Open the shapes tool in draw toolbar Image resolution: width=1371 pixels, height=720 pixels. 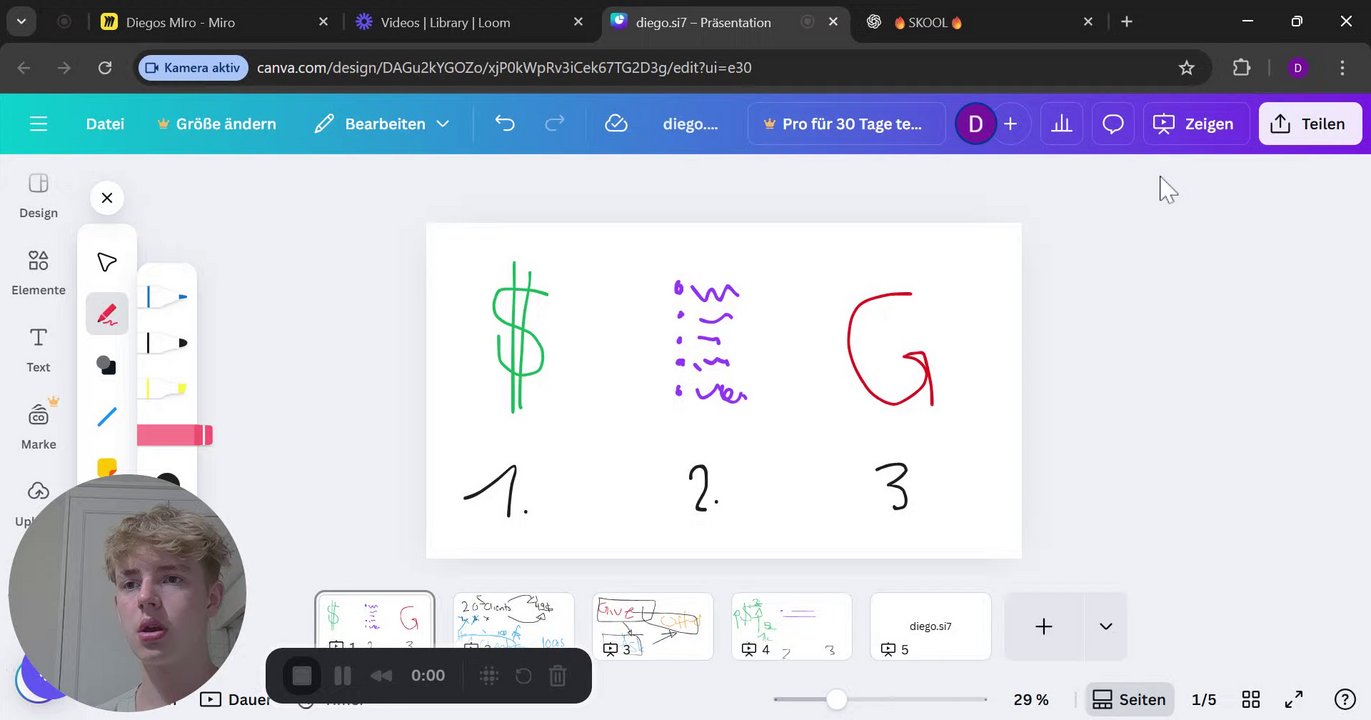point(107,365)
